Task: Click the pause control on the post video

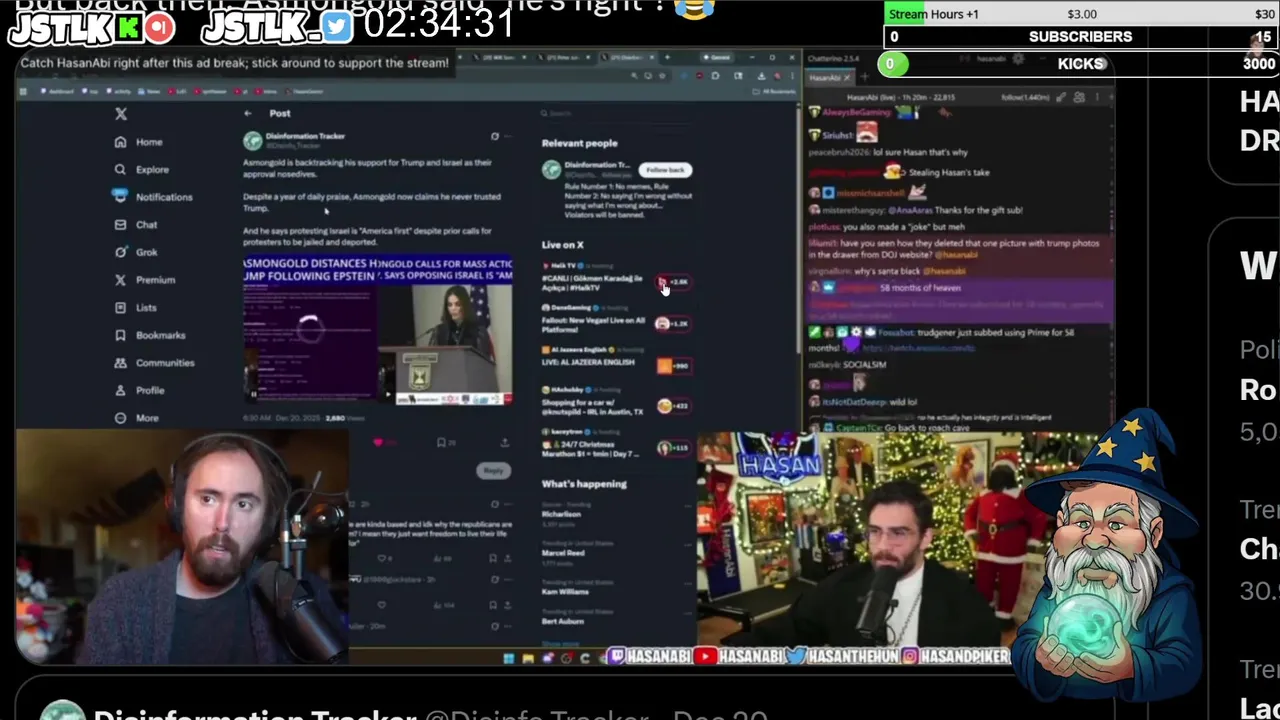Action: click(253, 394)
